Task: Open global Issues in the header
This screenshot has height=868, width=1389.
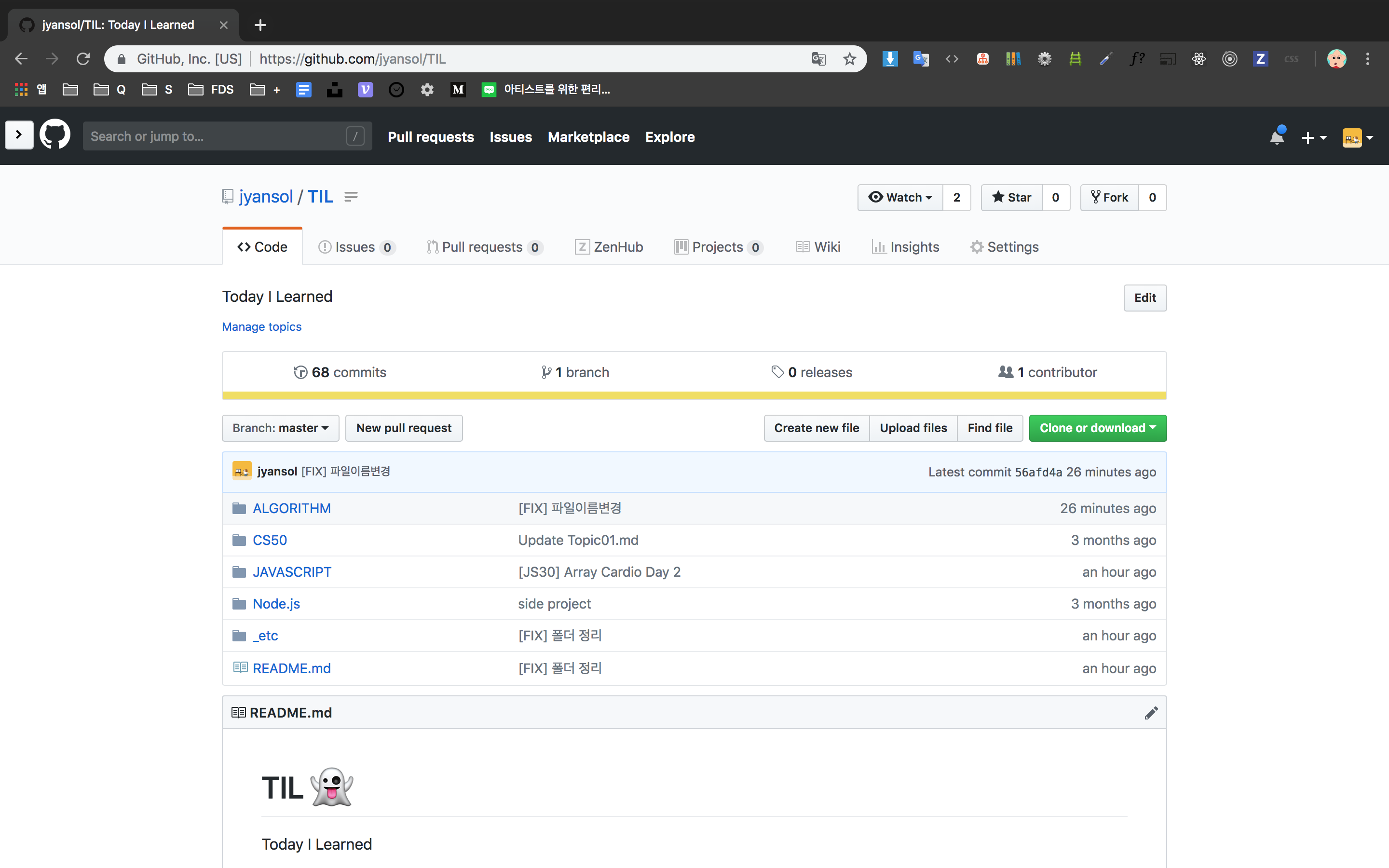Action: (x=511, y=136)
